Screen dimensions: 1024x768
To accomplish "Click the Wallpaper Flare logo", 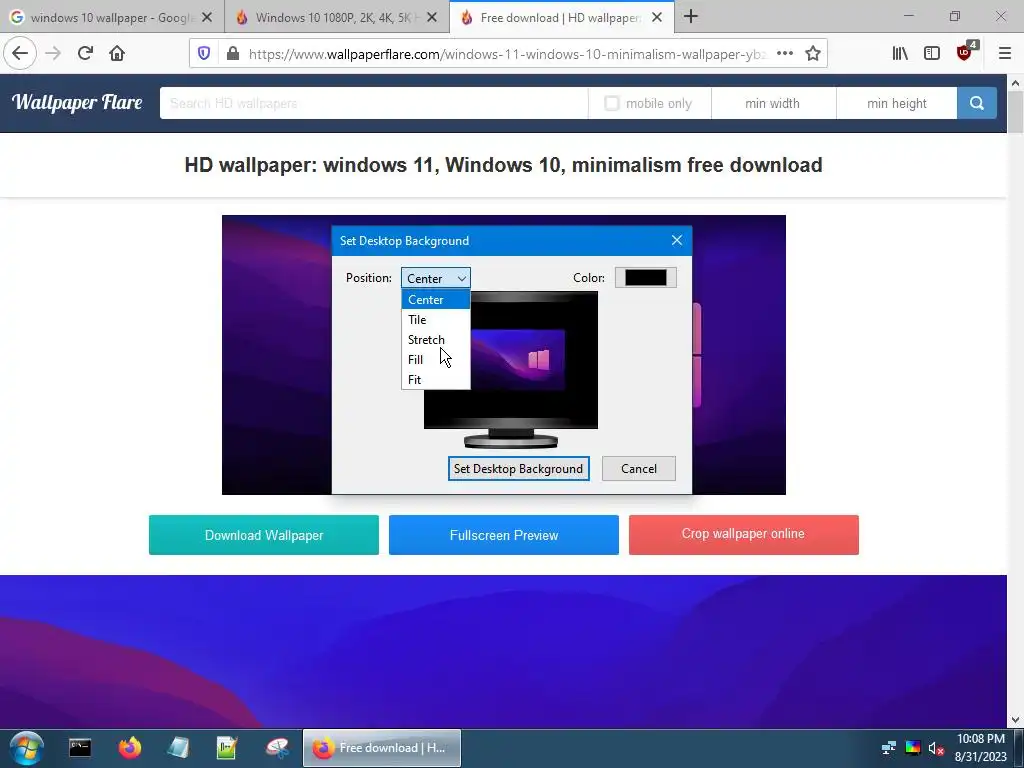I will click(x=77, y=102).
